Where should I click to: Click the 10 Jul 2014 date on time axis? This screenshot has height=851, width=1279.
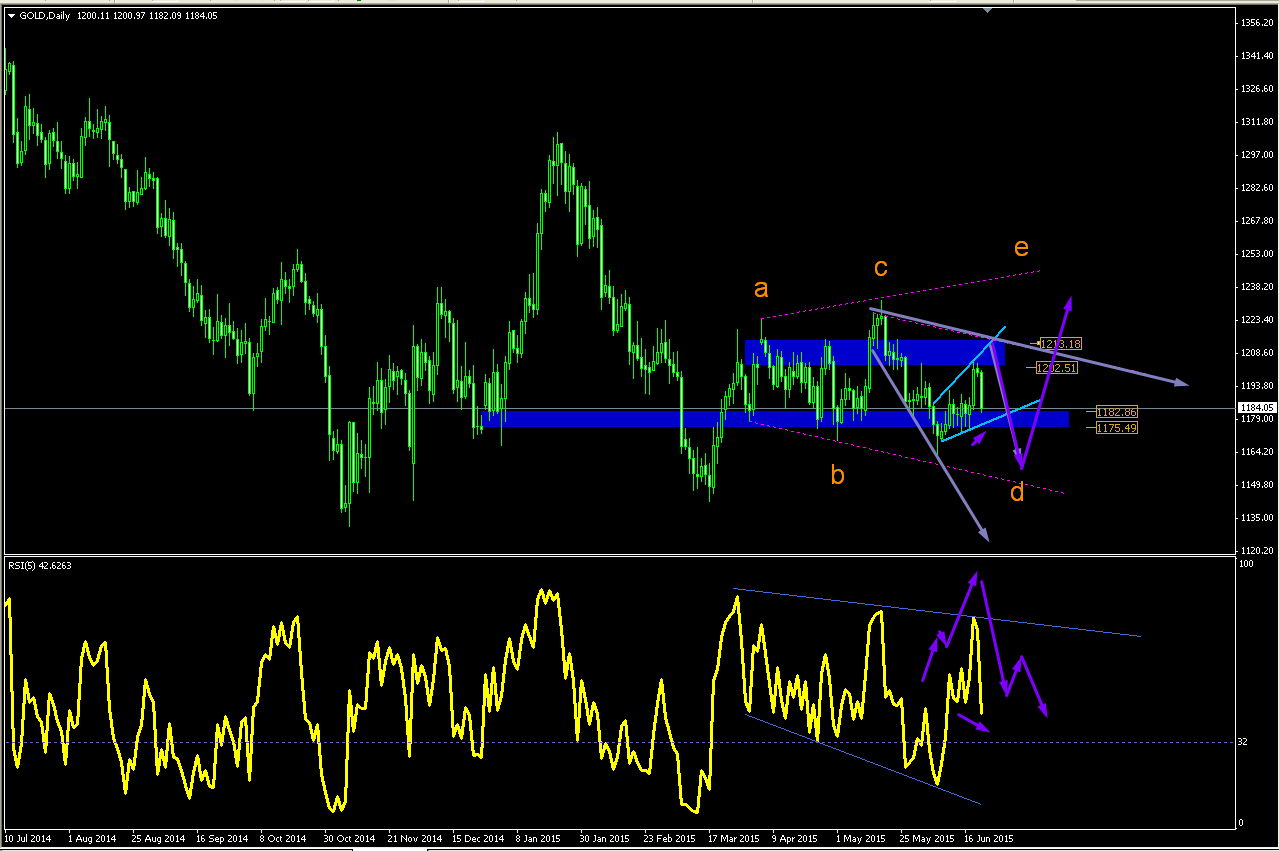[x=26, y=838]
